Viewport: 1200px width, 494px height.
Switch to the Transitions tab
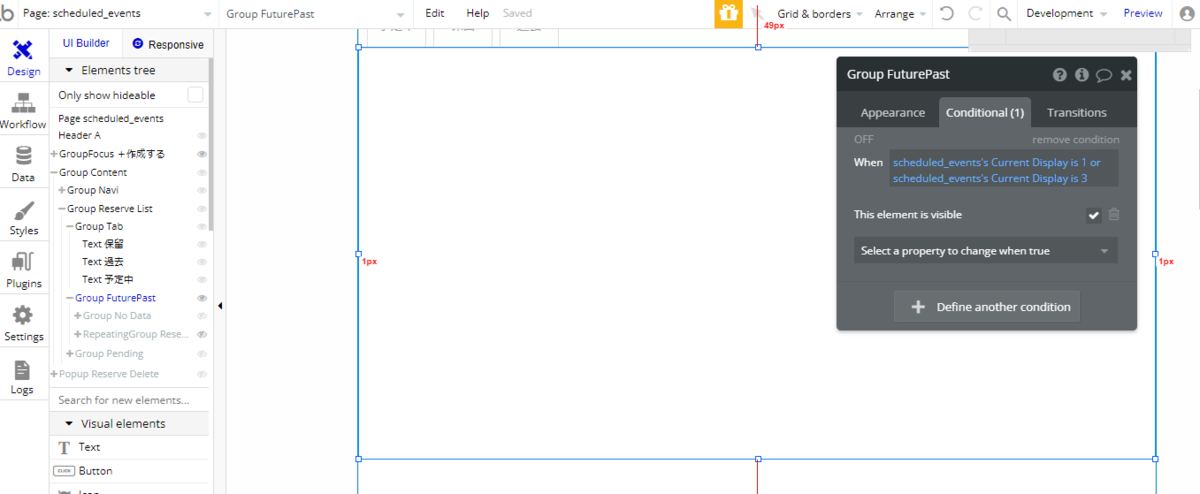[1077, 112]
